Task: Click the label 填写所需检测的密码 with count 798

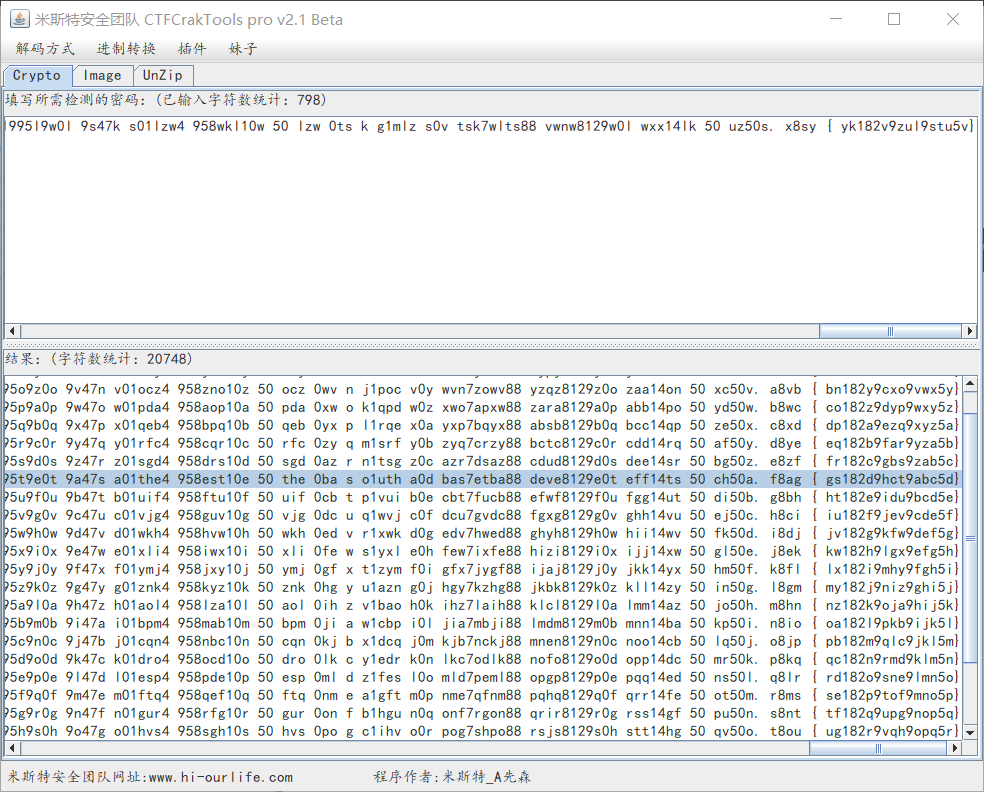Action: coord(166,100)
